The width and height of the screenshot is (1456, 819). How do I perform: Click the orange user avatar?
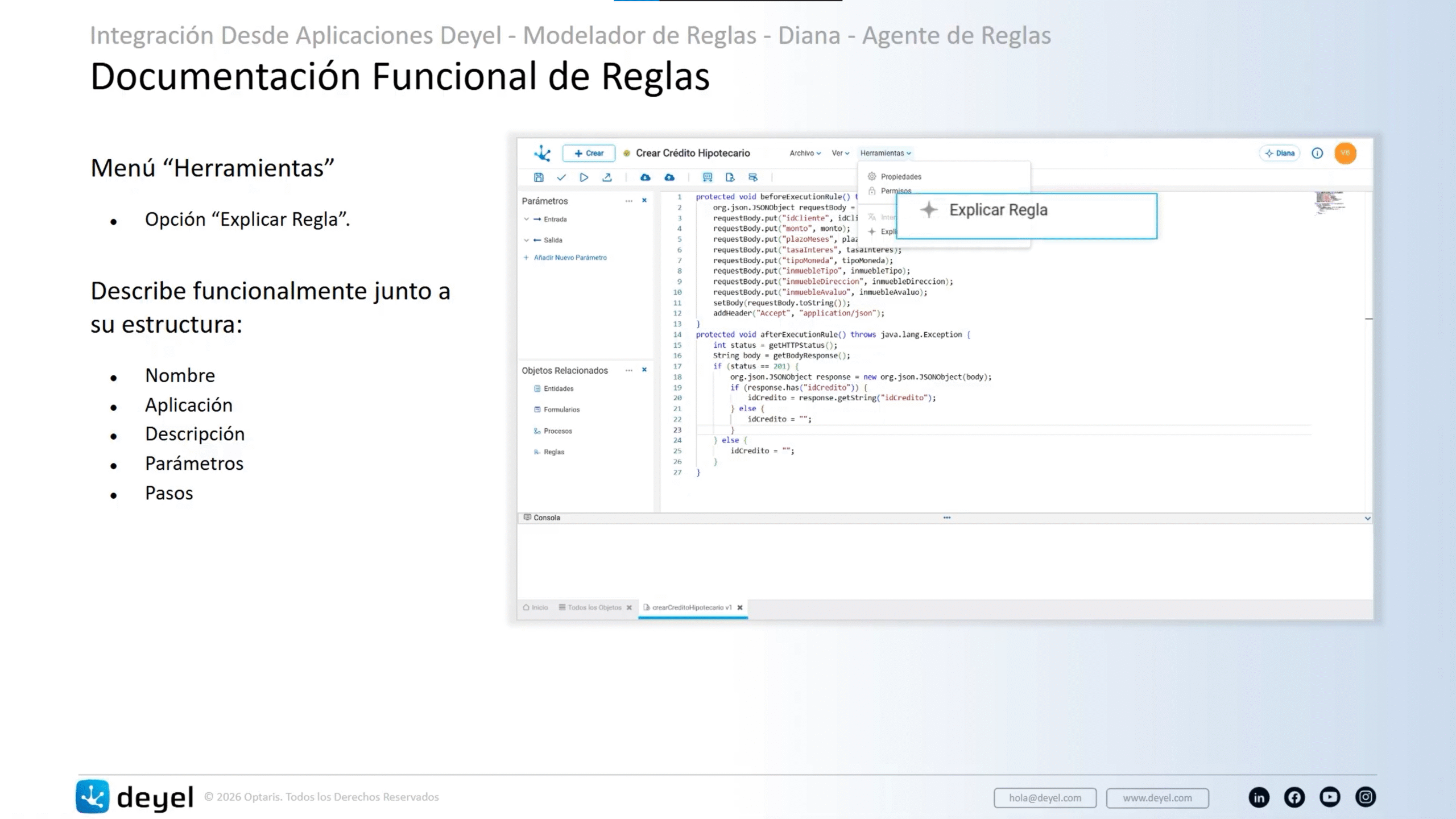click(x=1345, y=153)
